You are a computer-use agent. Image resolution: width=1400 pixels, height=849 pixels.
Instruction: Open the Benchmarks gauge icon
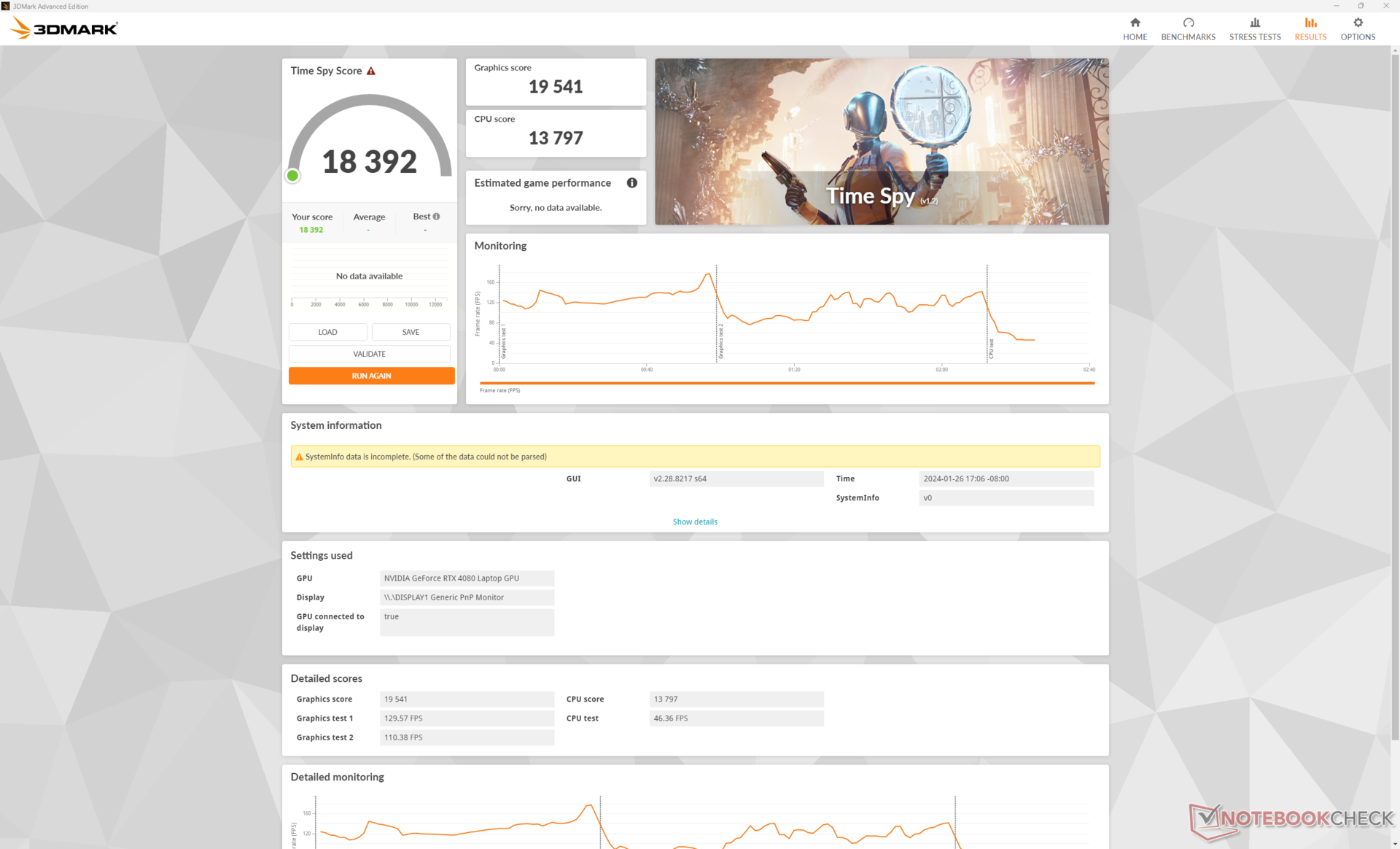(1188, 23)
